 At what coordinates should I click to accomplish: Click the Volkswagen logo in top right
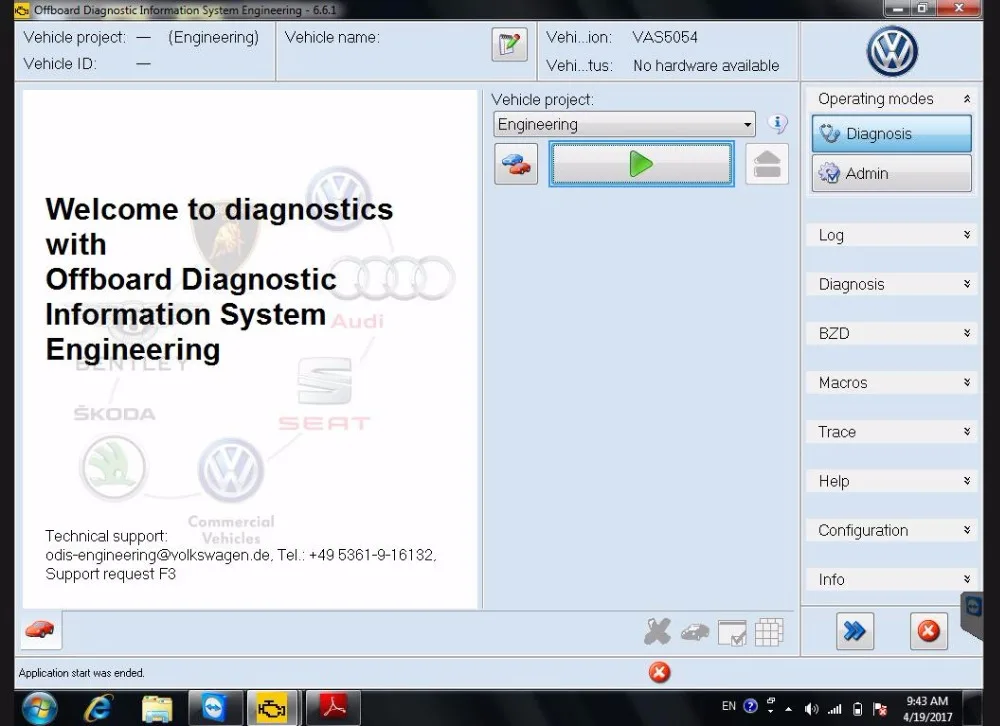coord(892,51)
